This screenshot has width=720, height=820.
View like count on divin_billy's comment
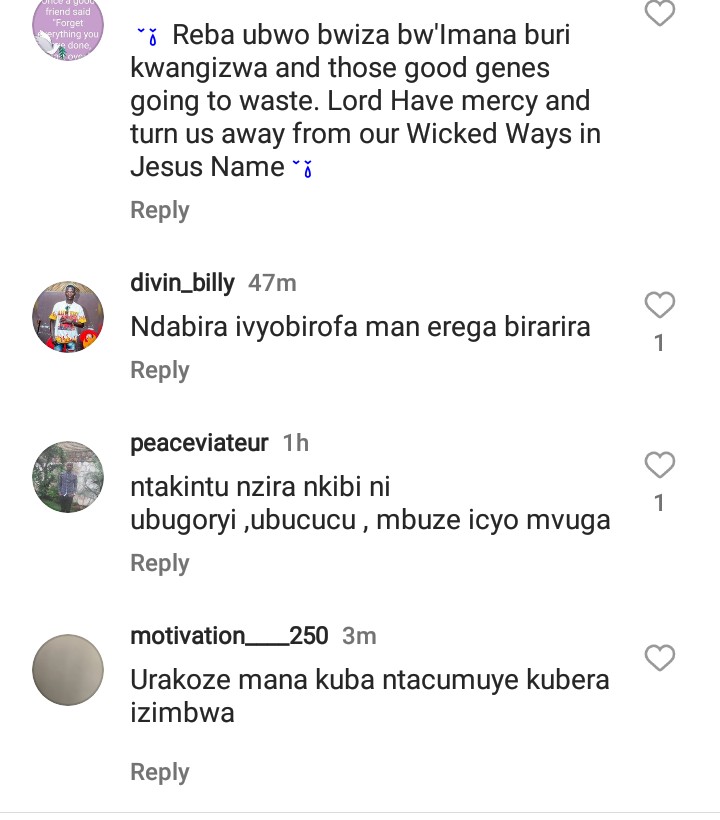point(659,343)
